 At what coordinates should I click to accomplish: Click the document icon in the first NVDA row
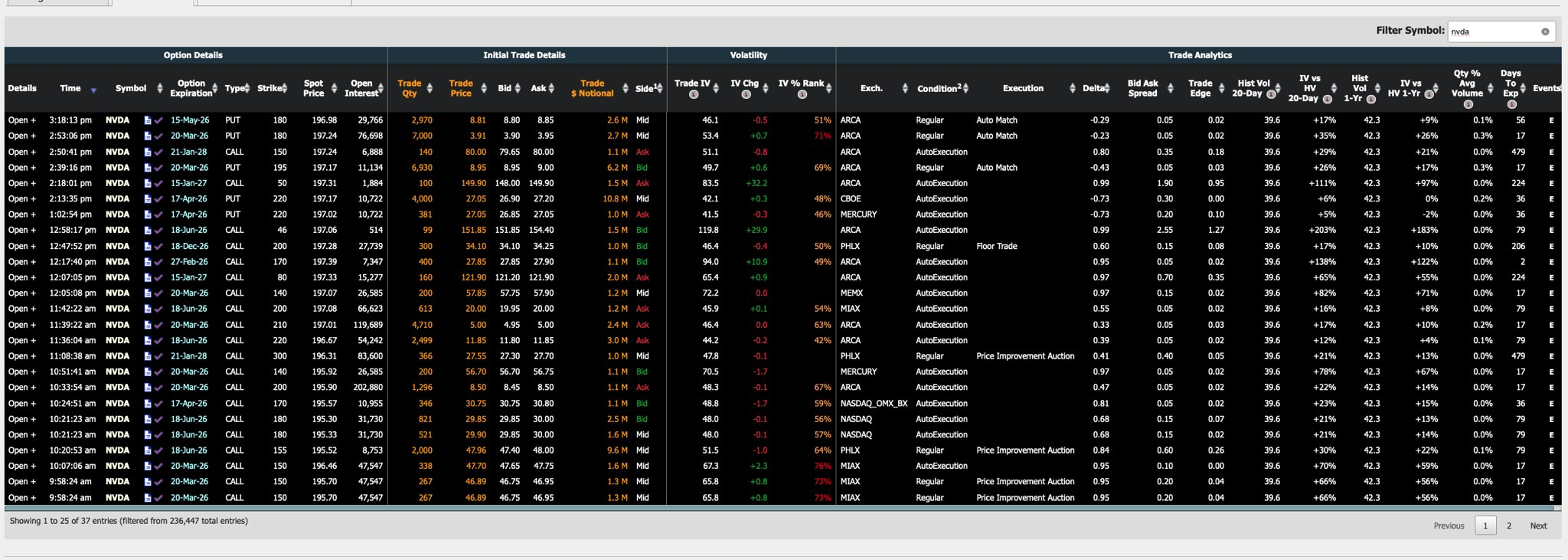click(148, 120)
